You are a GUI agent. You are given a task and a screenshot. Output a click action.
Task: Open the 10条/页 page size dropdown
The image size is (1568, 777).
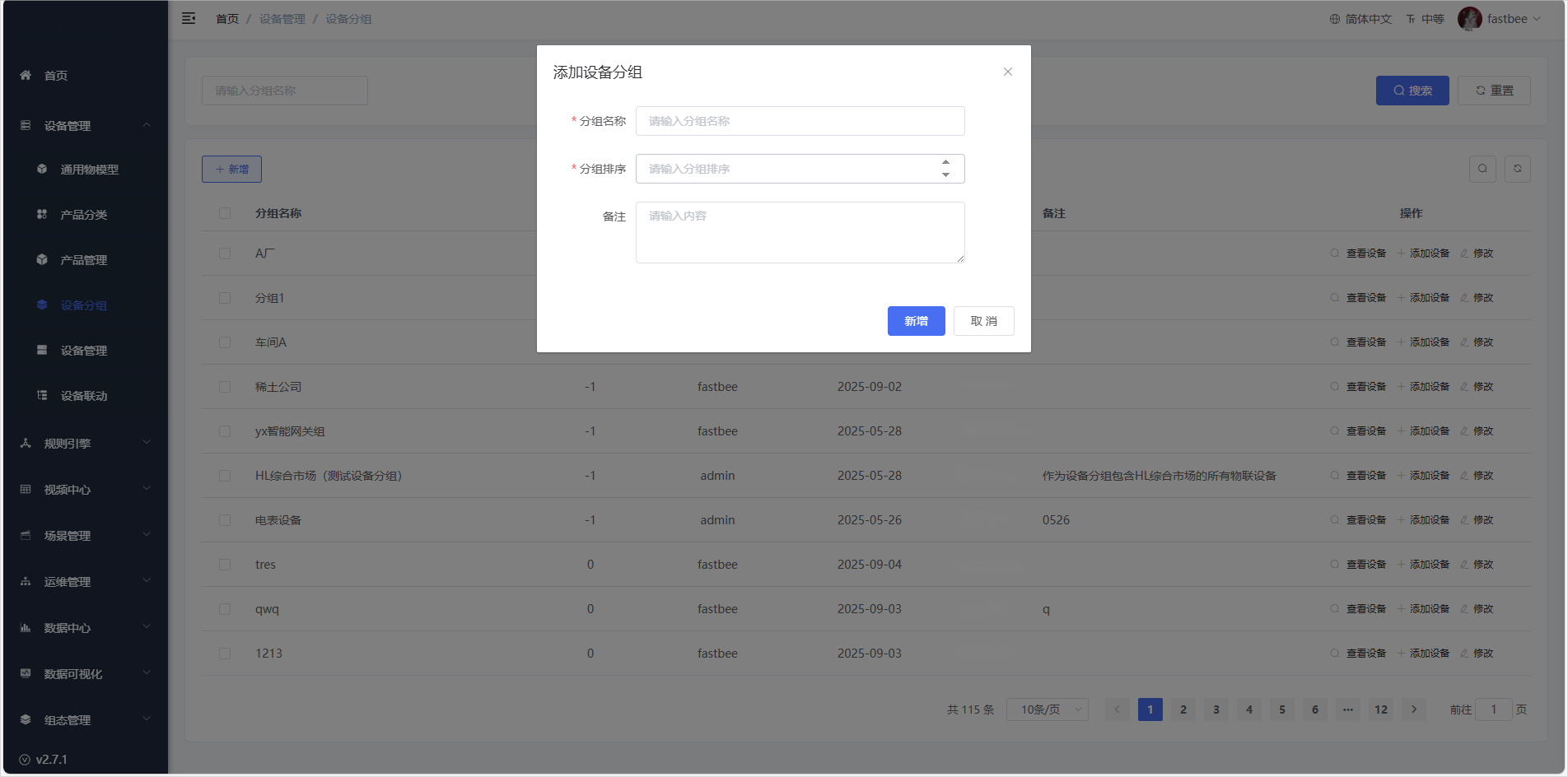click(1047, 710)
